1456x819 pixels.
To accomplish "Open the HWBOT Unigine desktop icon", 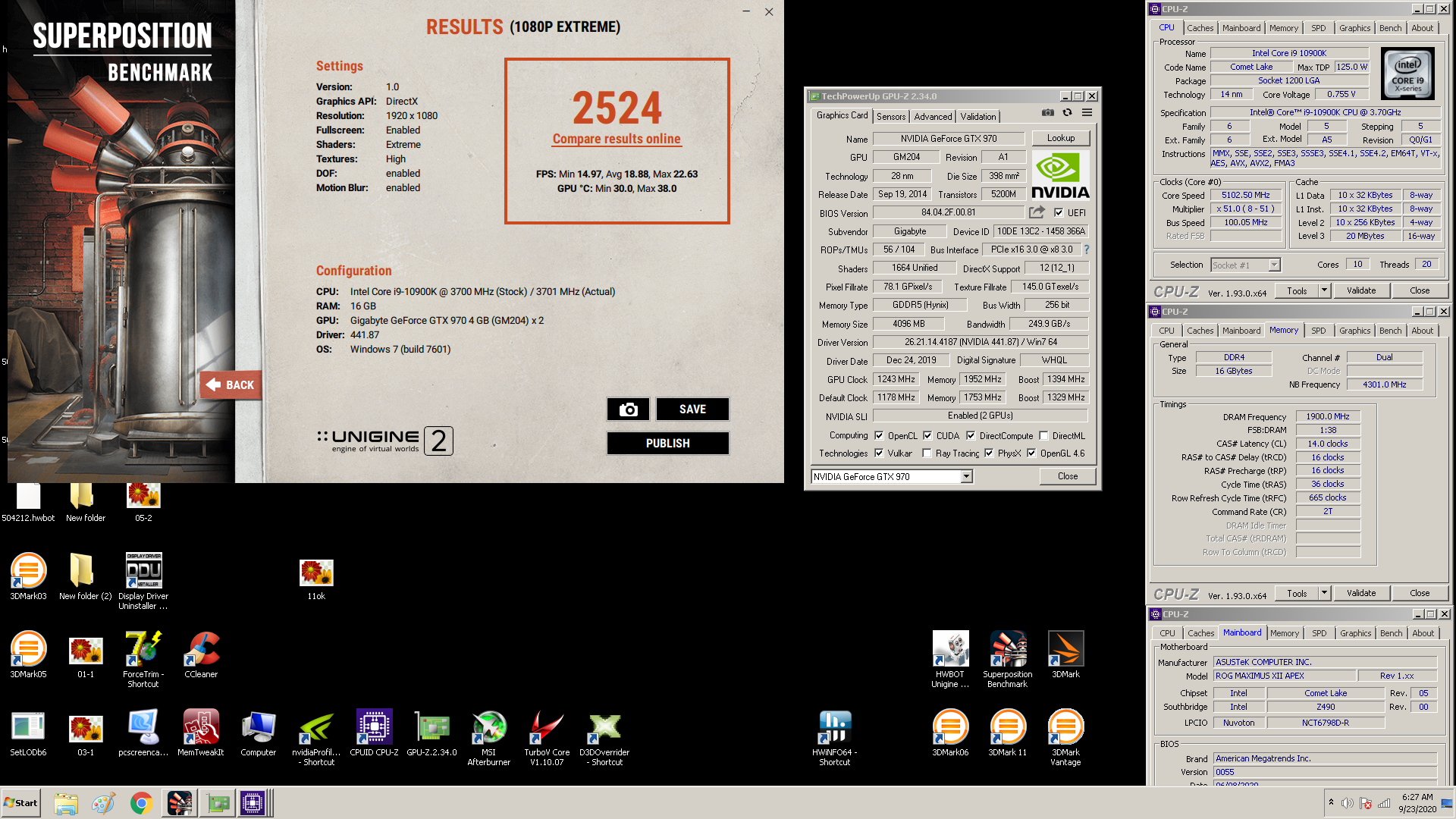I will 950,659.
